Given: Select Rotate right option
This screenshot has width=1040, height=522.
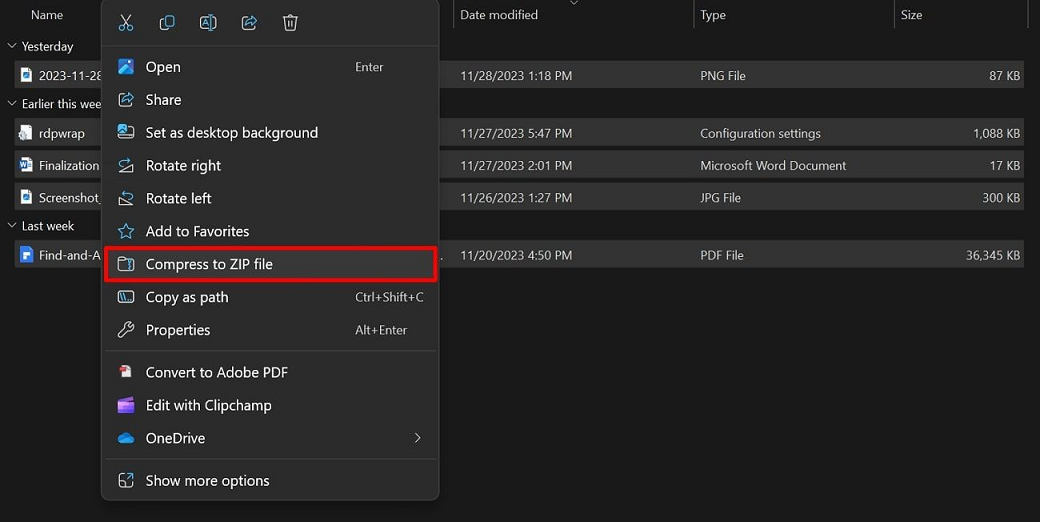Looking at the screenshot, I should pos(183,166).
